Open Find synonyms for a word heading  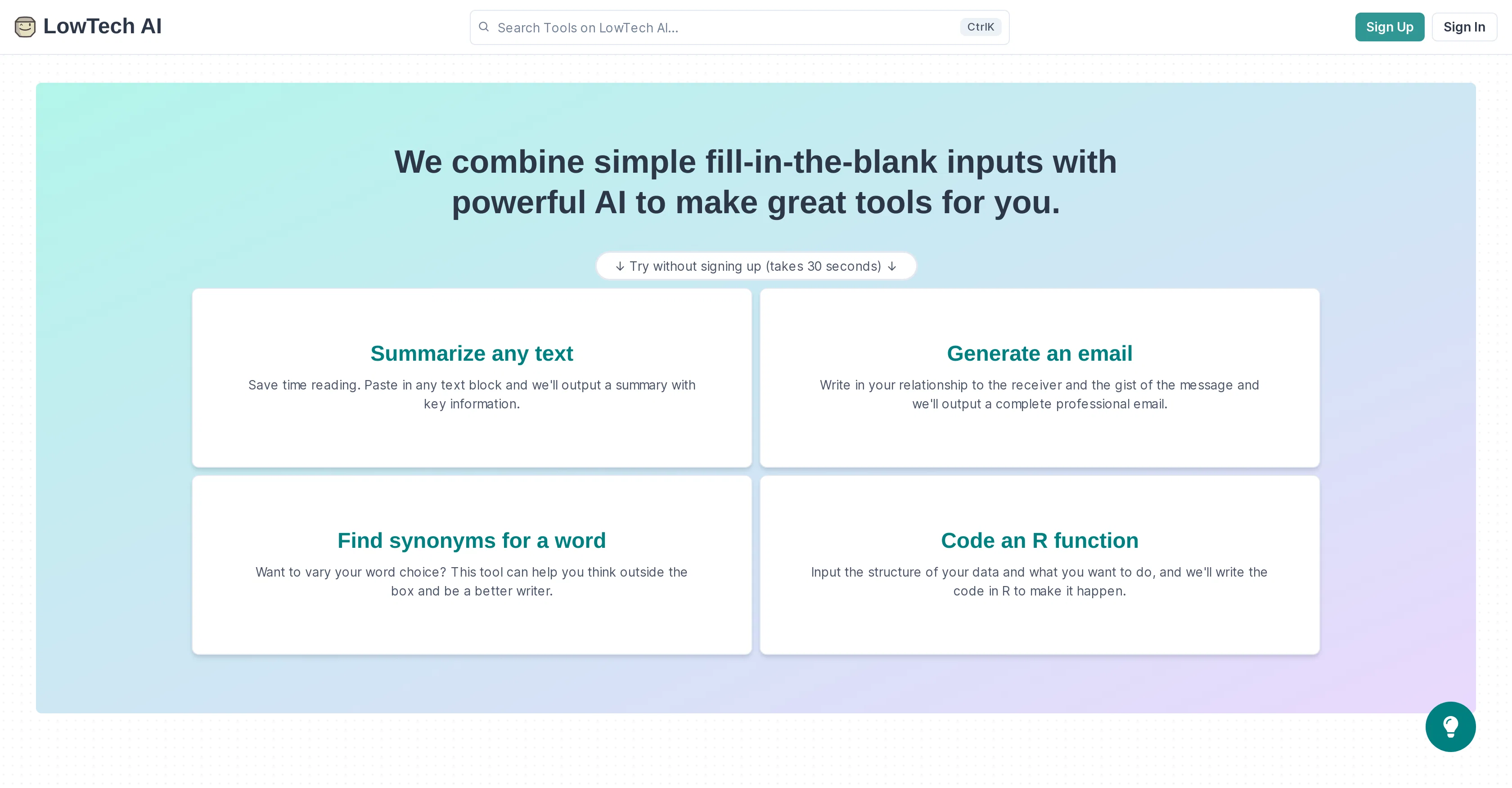point(472,541)
